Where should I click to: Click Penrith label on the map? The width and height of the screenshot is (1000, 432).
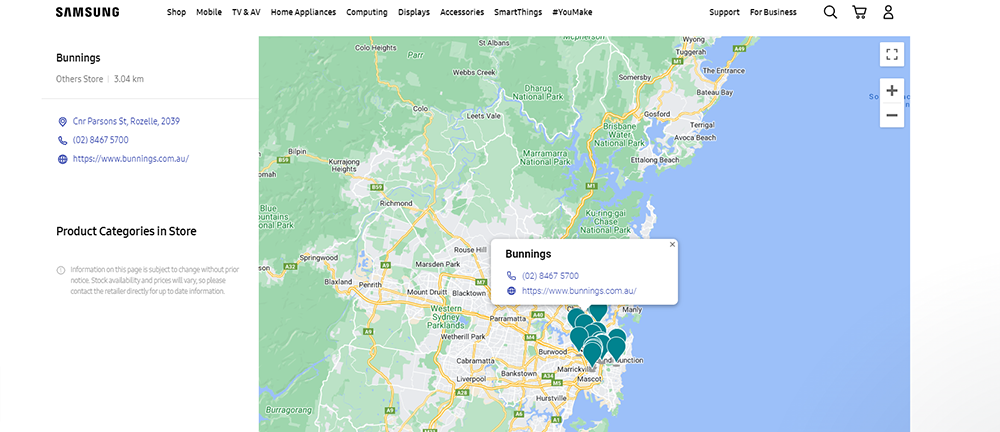(x=371, y=285)
